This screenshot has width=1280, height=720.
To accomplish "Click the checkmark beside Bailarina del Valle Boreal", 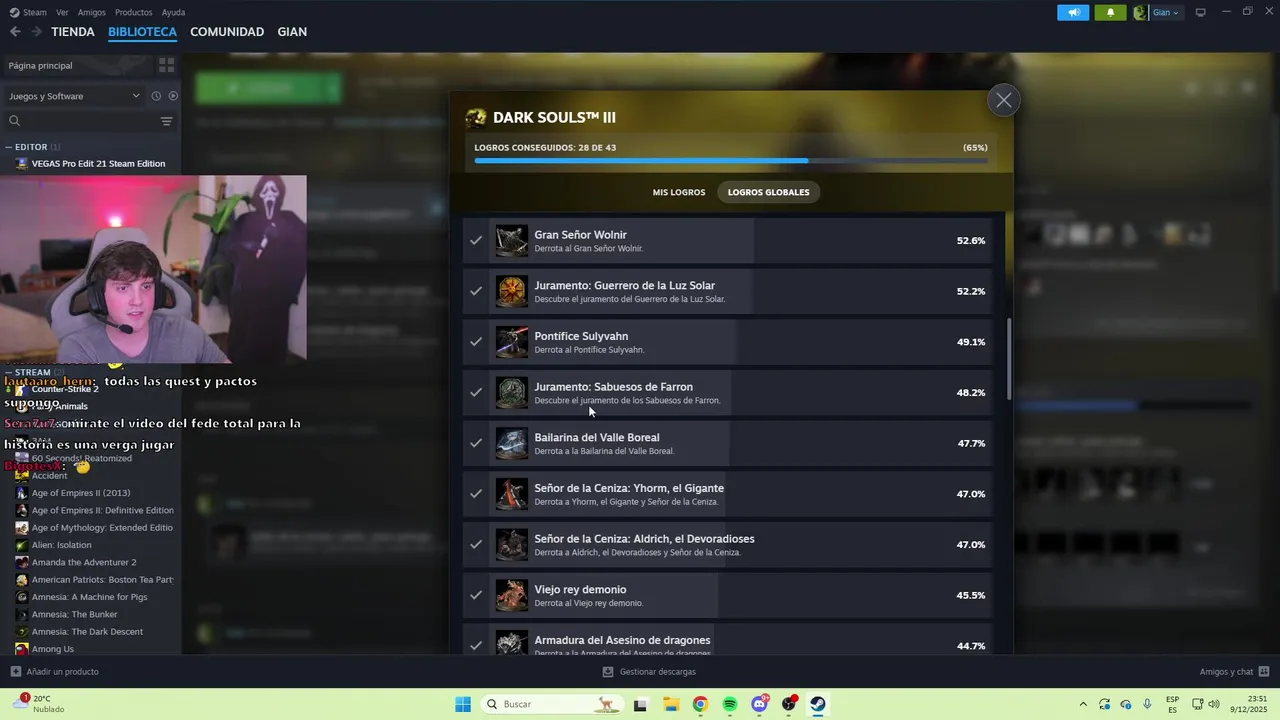I will pyautogui.click(x=476, y=443).
